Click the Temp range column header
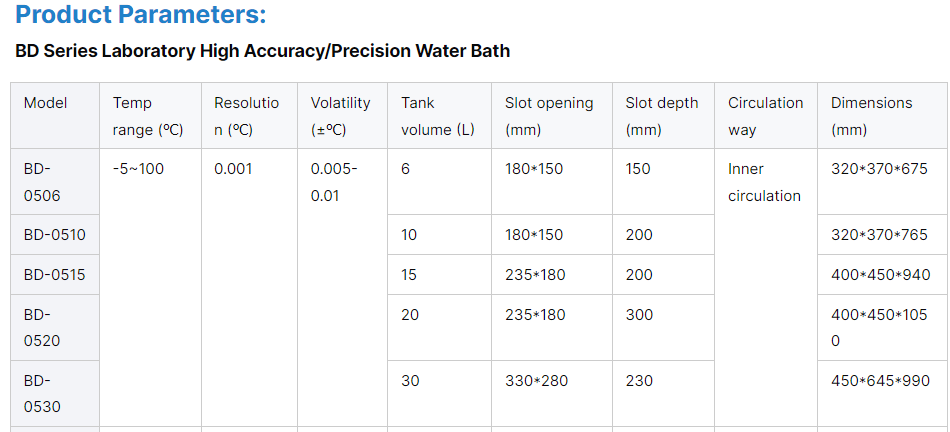Viewport: 950px width, 432px height. [x=147, y=116]
